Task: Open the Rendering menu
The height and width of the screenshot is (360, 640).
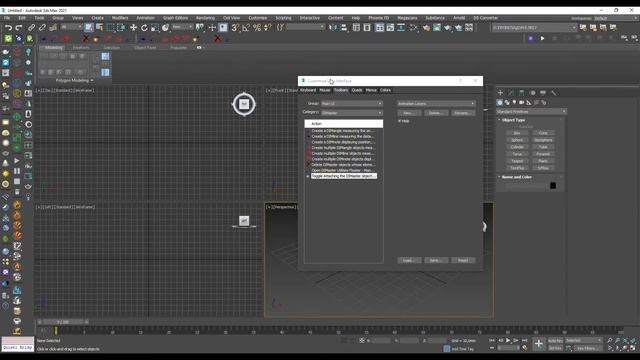Action: [205, 18]
